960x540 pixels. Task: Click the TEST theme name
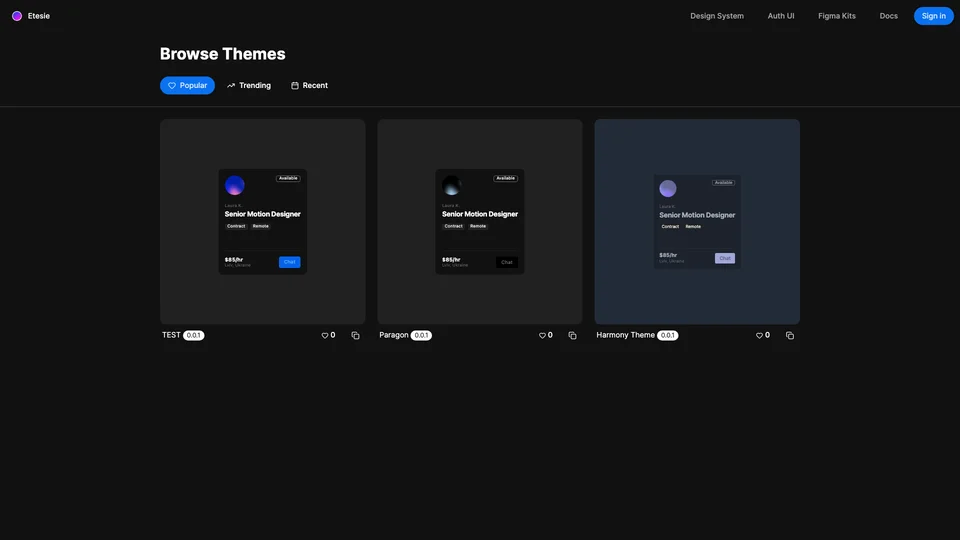(x=171, y=335)
